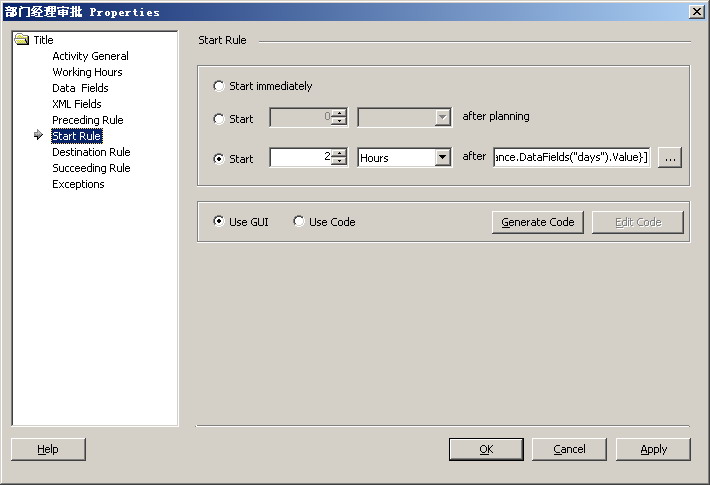Open the Destination Rule page
Screen dimensions: 710x485
point(91,152)
